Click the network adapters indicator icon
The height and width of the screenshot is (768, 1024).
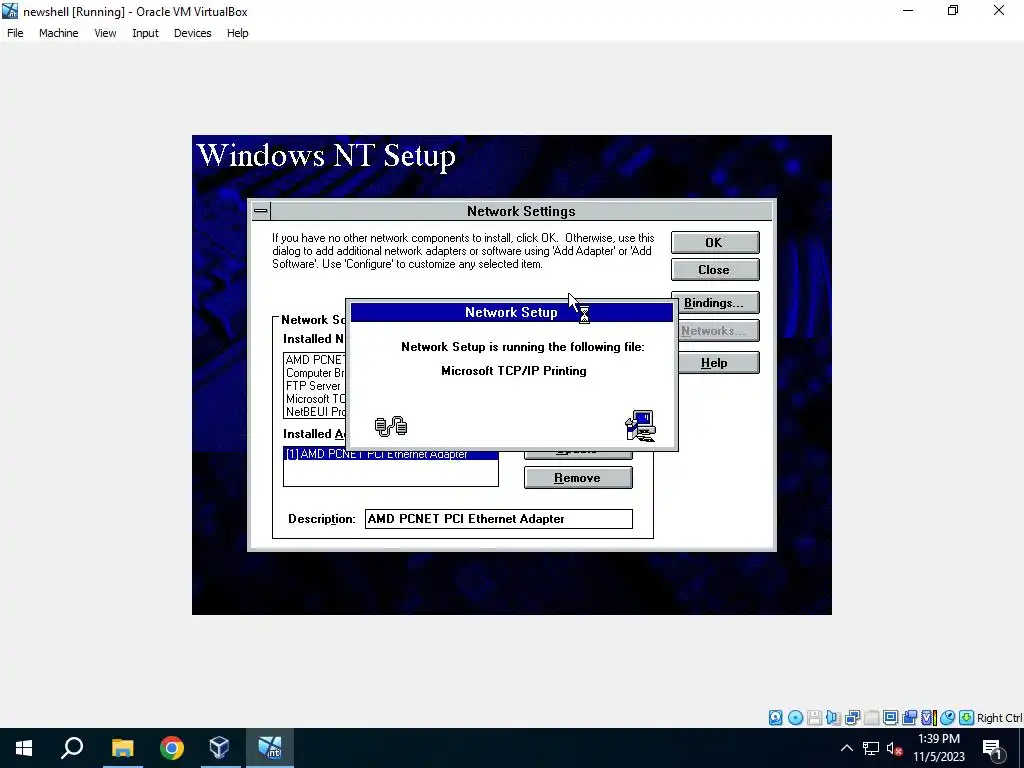point(852,718)
